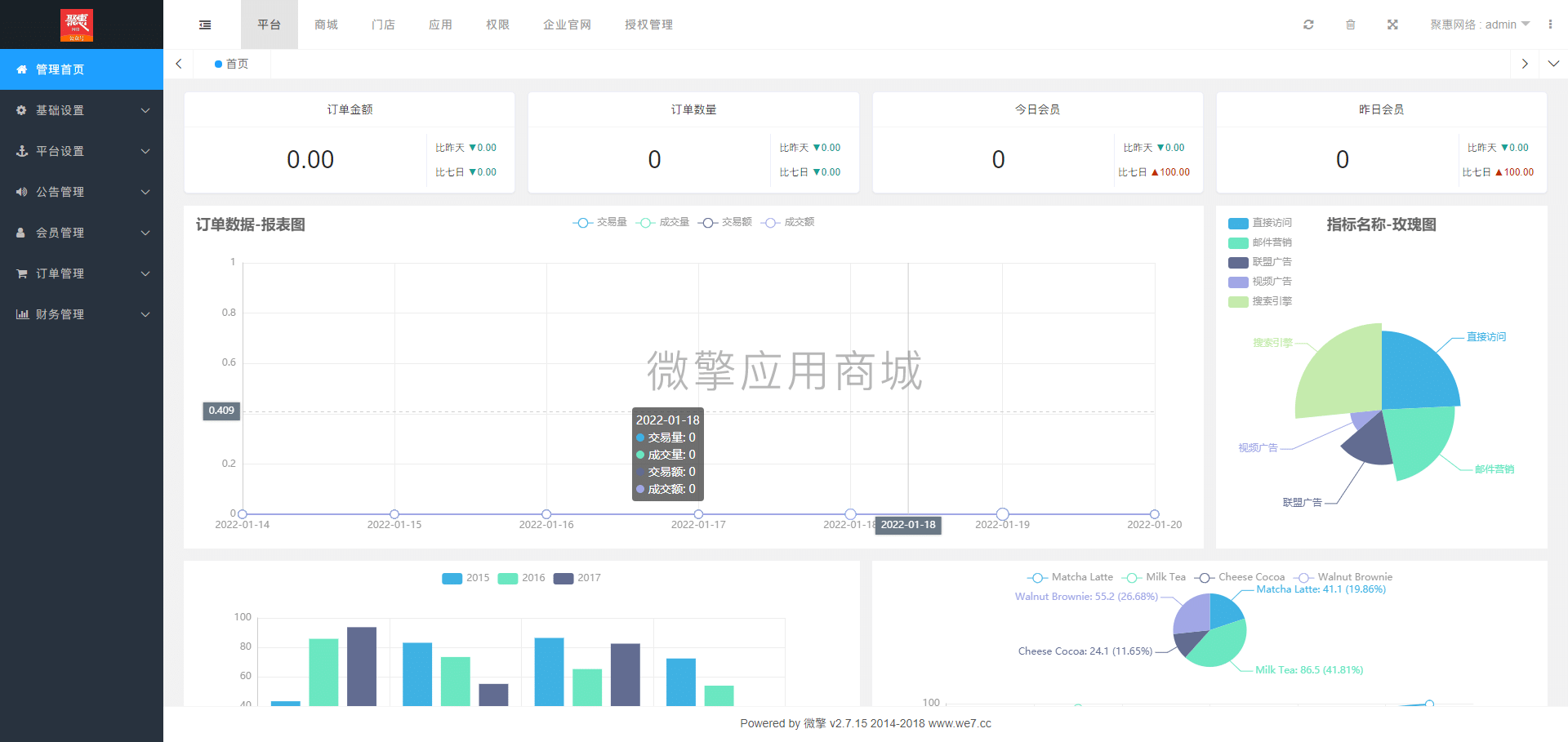Expand the 平台设置 submenu chevron
This screenshot has width=1568, height=742.
coord(145,151)
